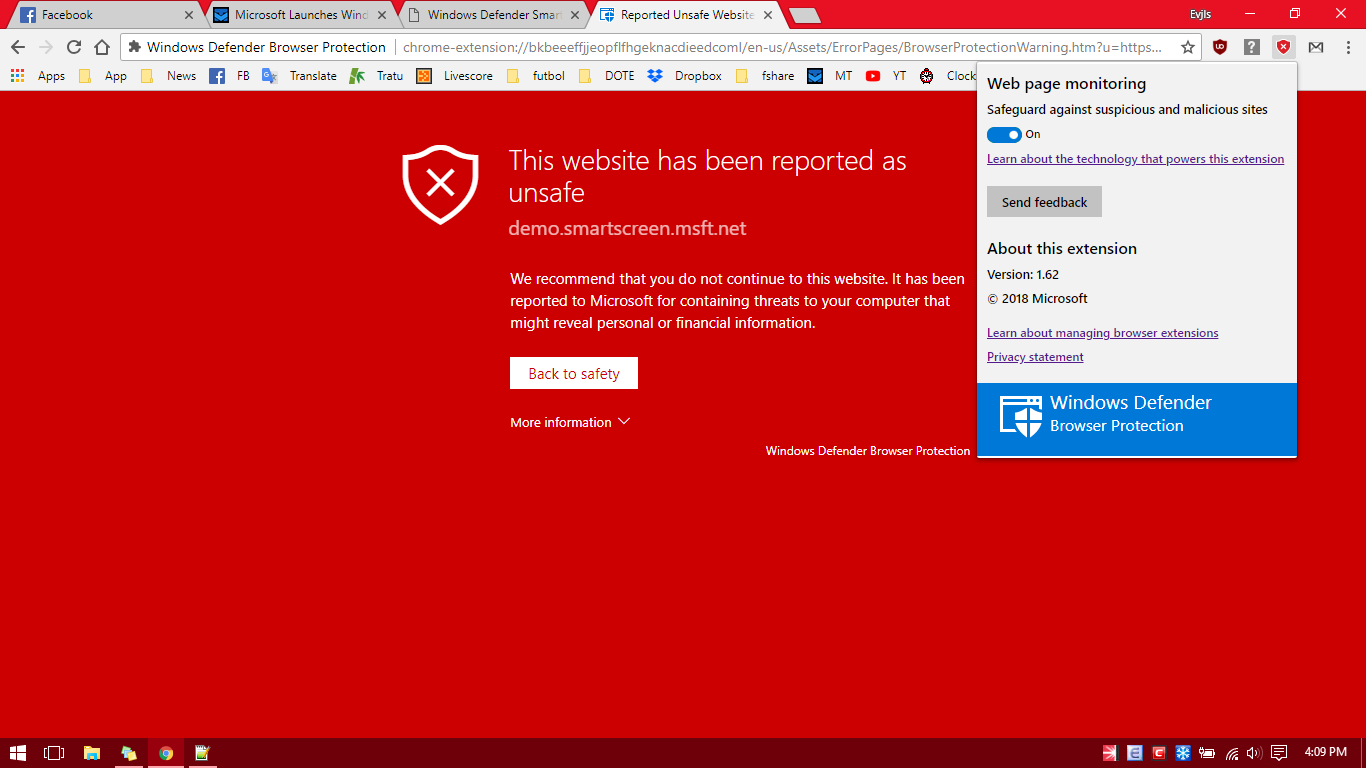Open the Wi-Fi network tray icon
Viewport: 1366px width, 768px height.
(x=1233, y=753)
